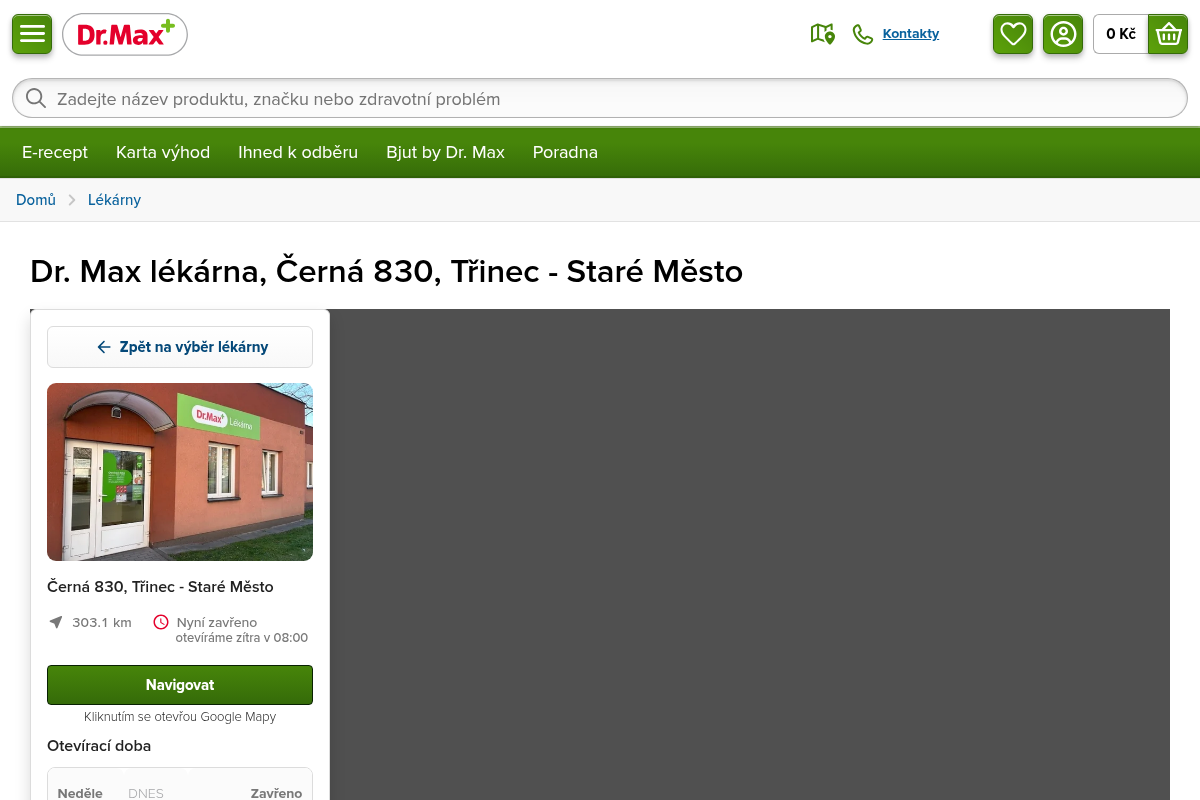Screen dimensions: 1200x800
Task: Click the Nyní zavřeno status text
Action: [217, 622]
